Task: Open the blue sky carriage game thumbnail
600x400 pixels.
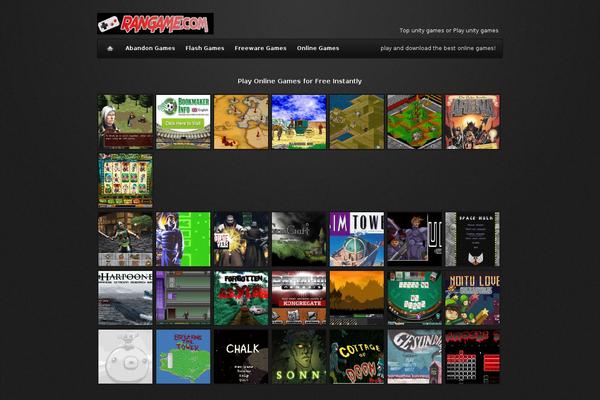Action: [x=299, y=122]
